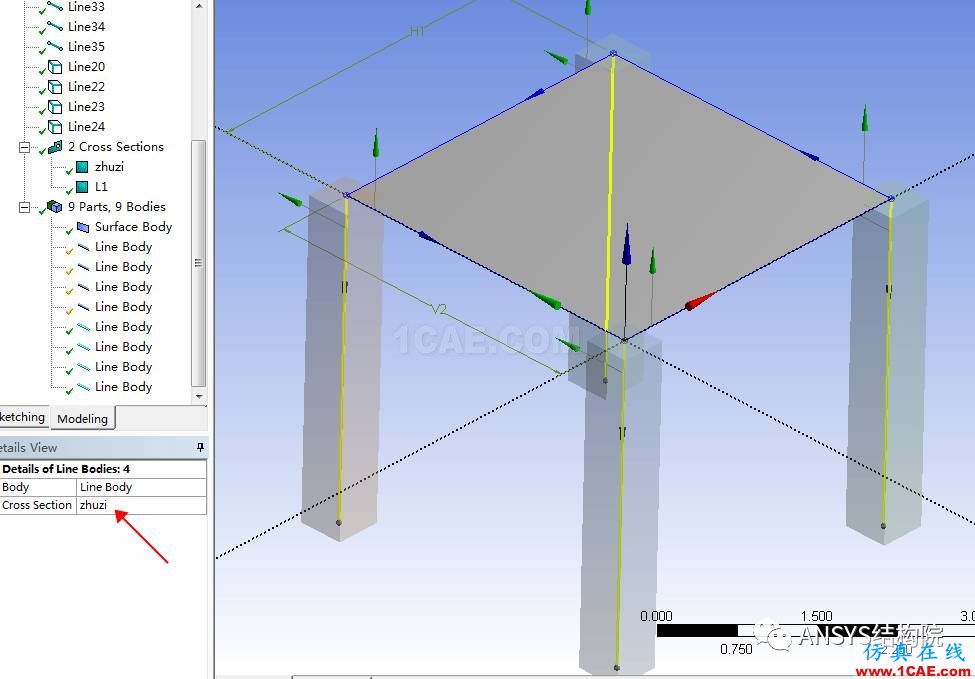
Task: Click the 9 Parts, 9 Bodies icon
Action: point(55,206)
